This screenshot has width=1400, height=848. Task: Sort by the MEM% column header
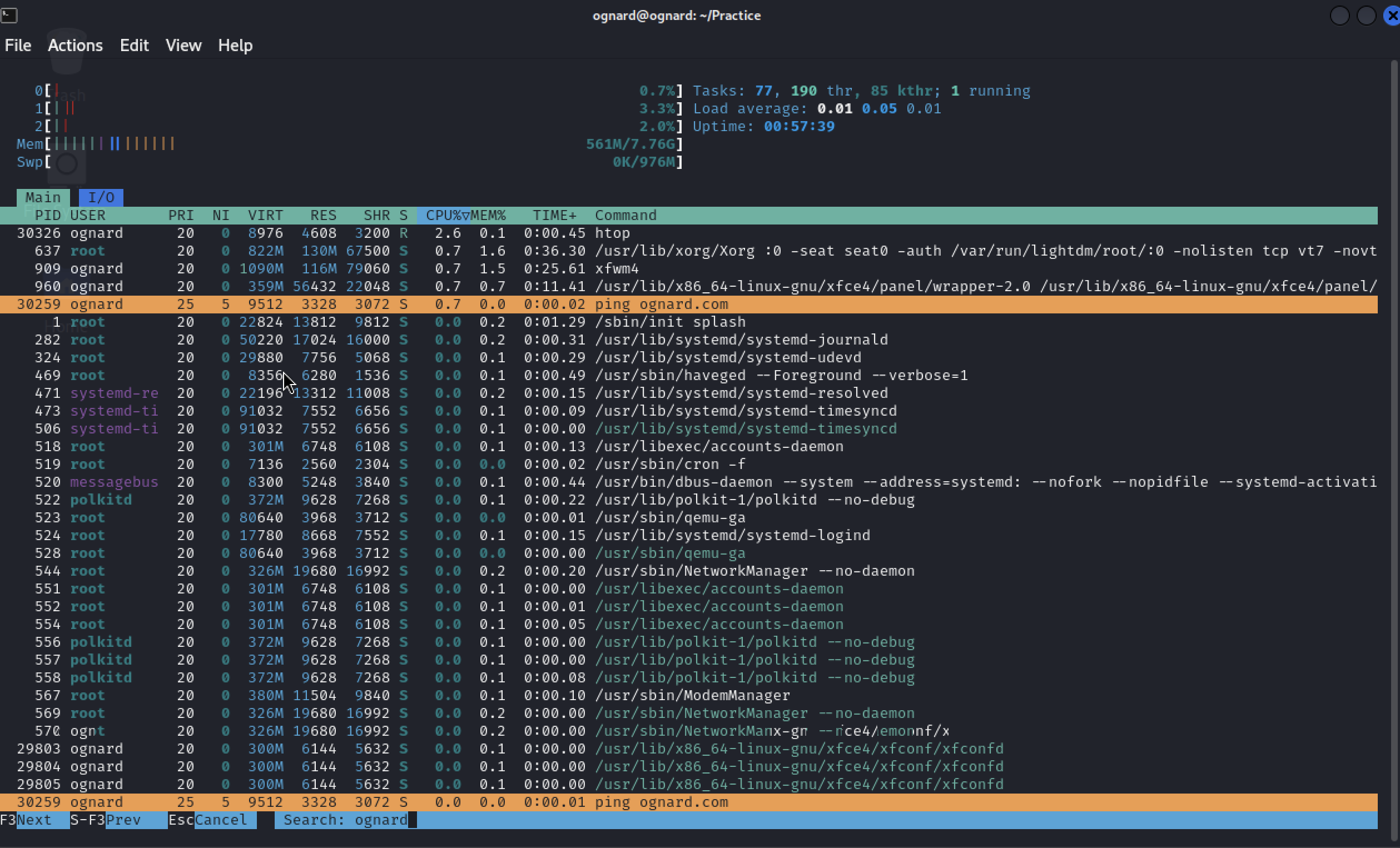(488, 215)
